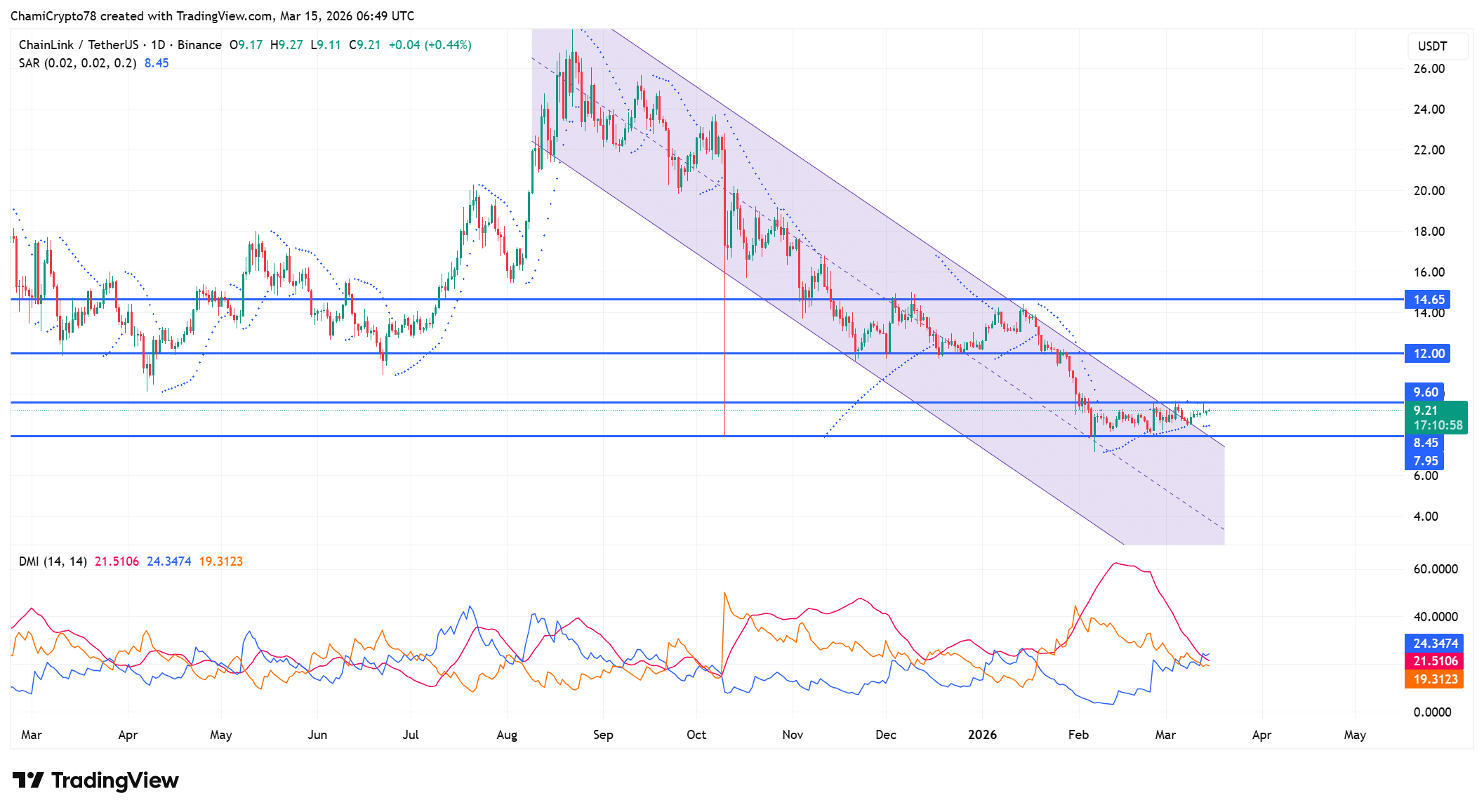Click the TradingView logo icon
This screenshot has width=1484, height=812.
coord(28,780)
